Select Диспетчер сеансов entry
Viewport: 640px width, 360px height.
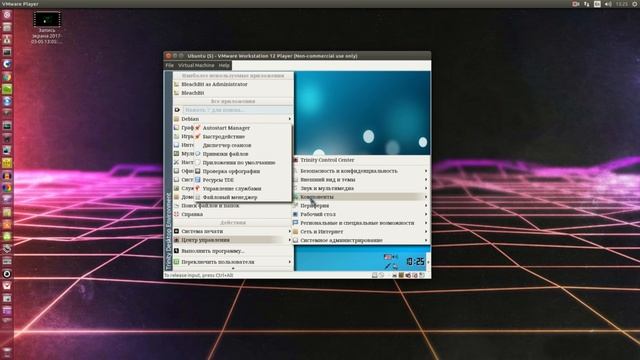(x=227, y=145)
